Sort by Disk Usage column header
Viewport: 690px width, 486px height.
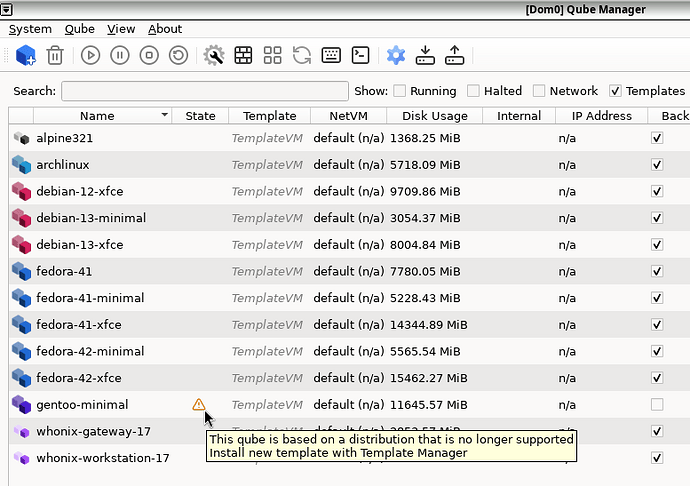click(435, 116)
